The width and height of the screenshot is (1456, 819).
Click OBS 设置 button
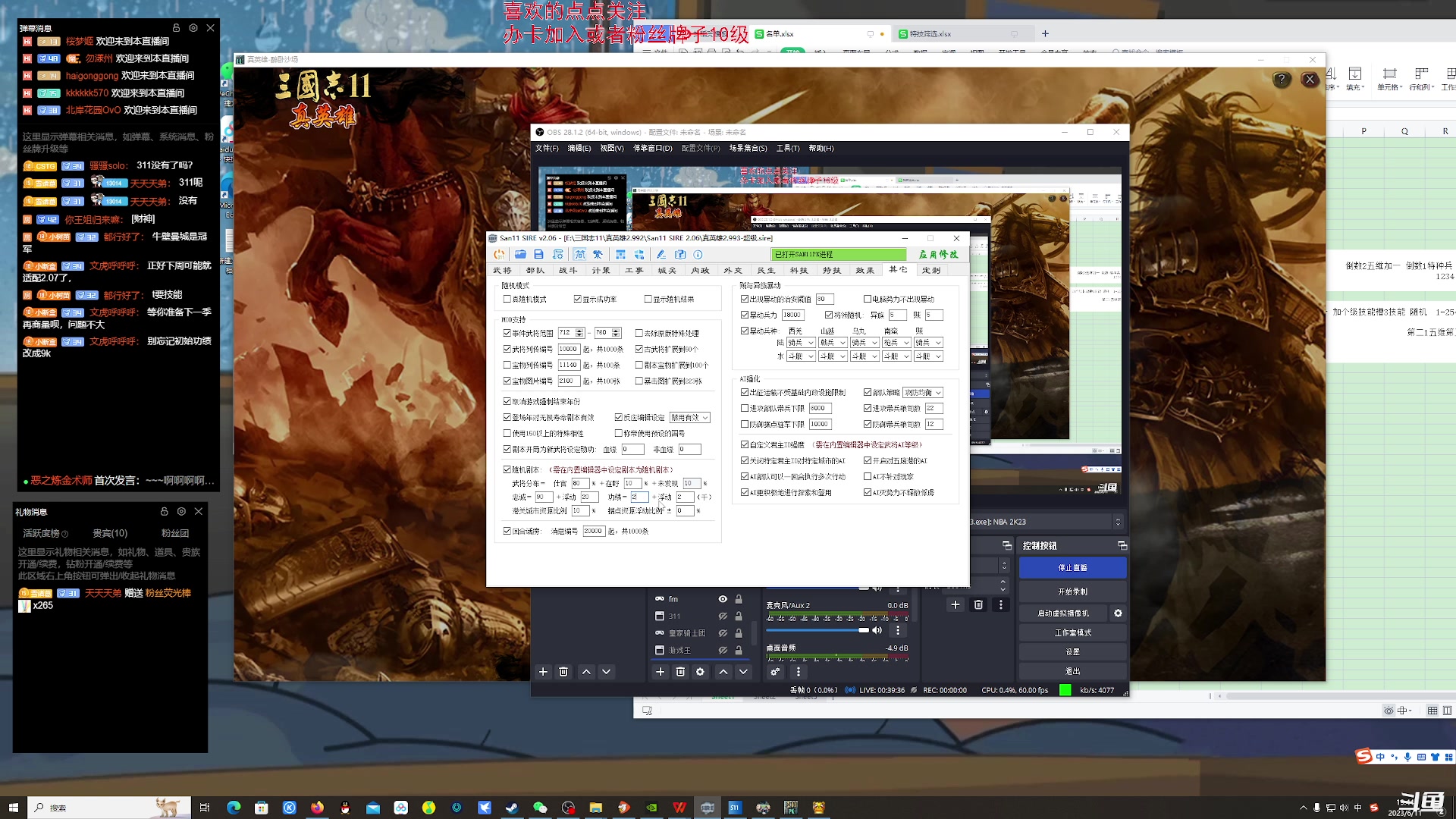click(x=1072, y=652)
